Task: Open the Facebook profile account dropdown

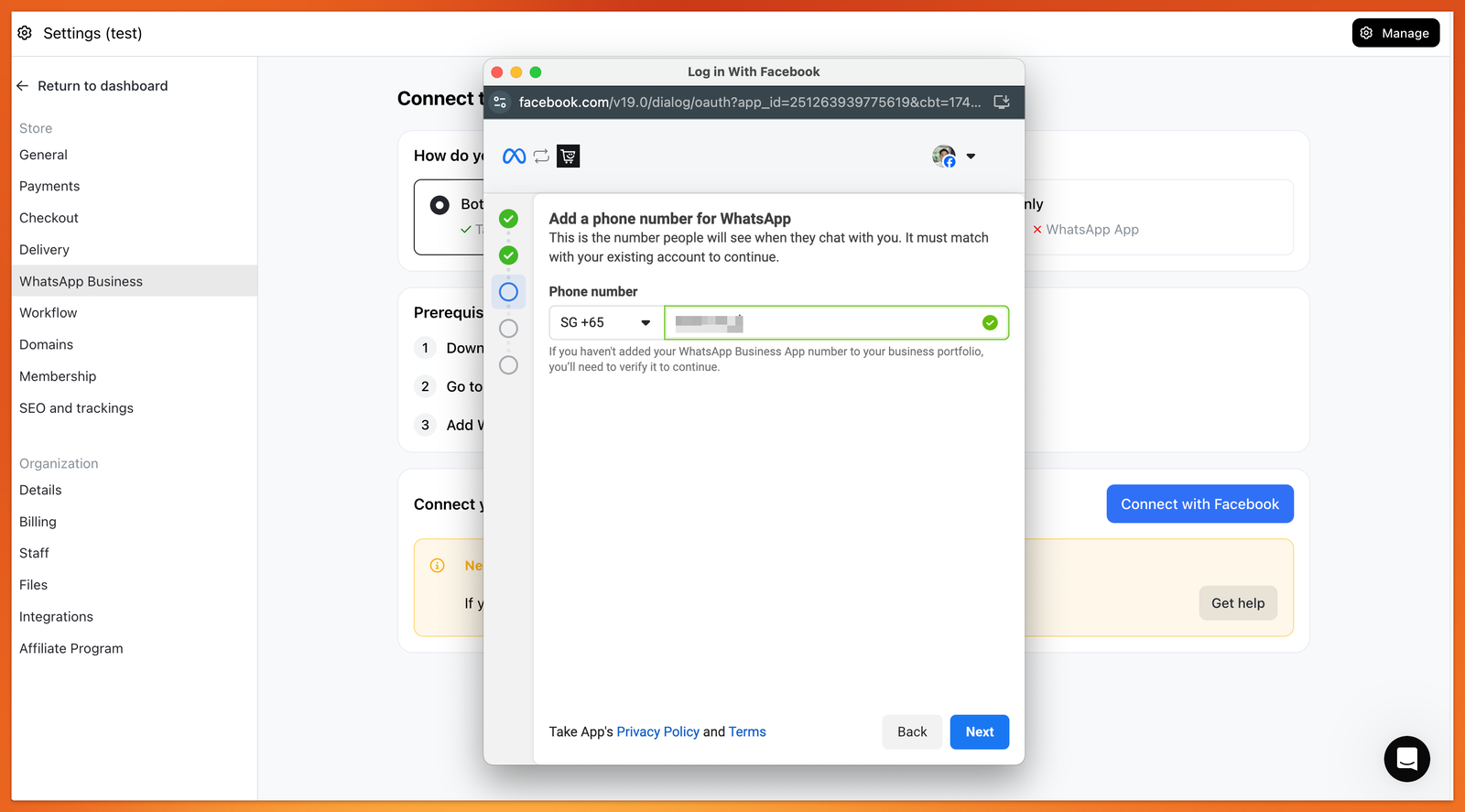Action: (x=971, y=157)
